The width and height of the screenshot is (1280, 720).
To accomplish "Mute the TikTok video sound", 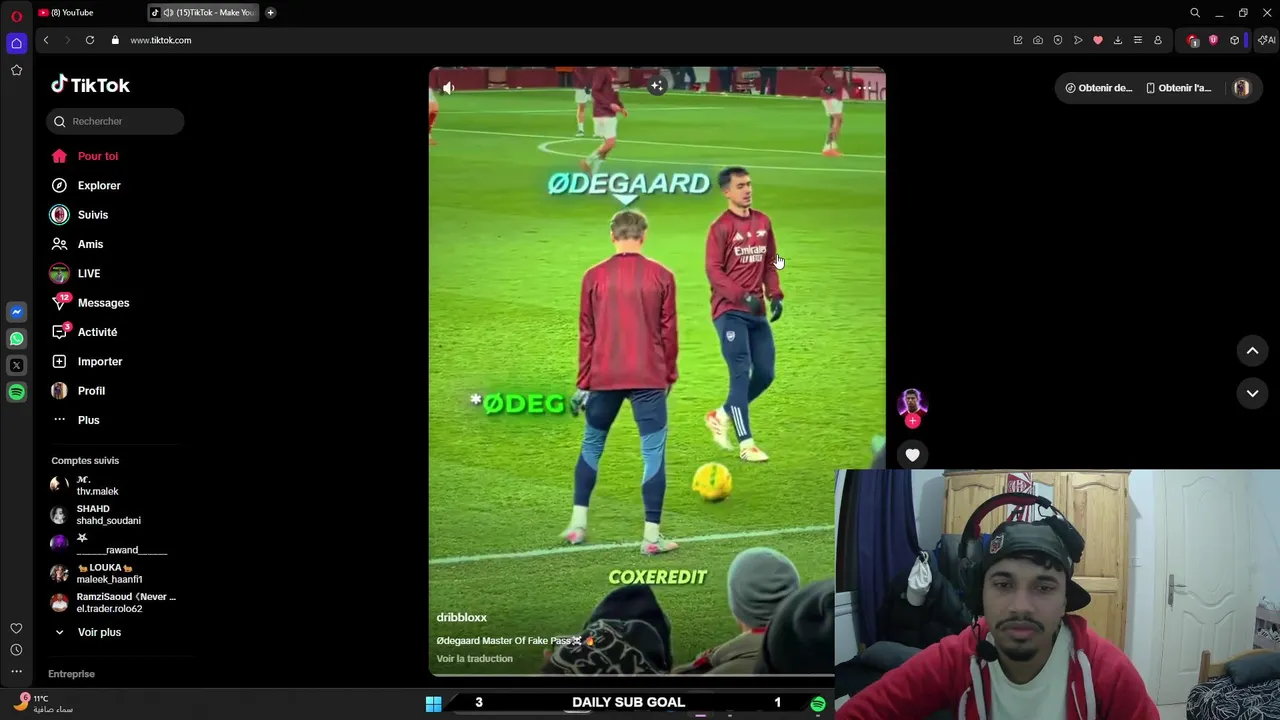I will point(448,88).
